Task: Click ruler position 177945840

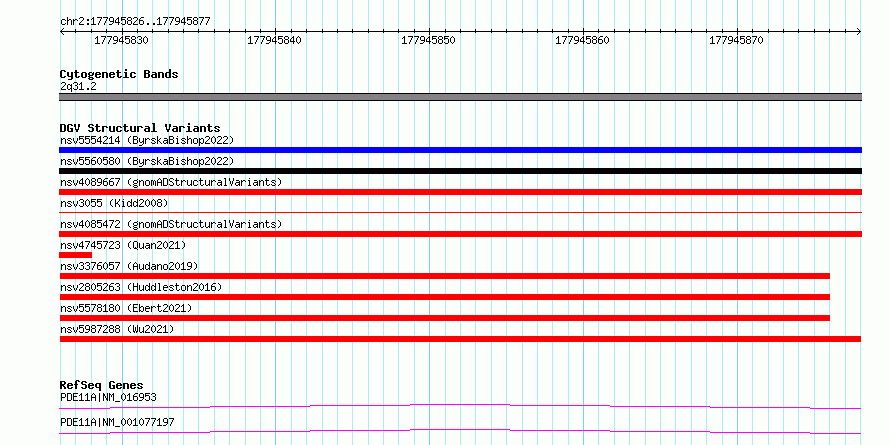Action: (x=275, y=40)
